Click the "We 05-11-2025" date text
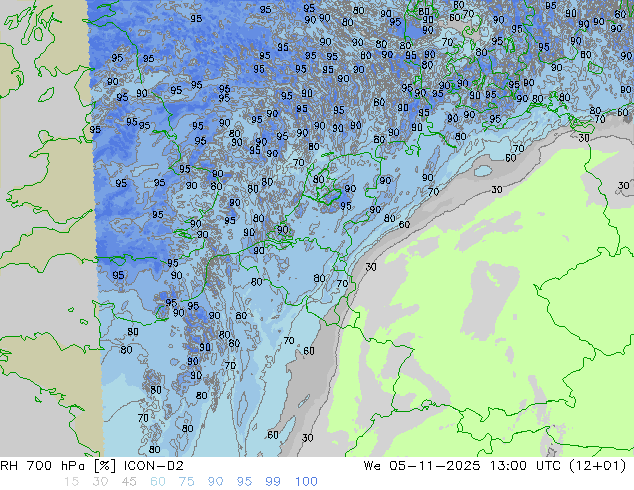This screenshot has width=634, height=490. pos(422,466)
